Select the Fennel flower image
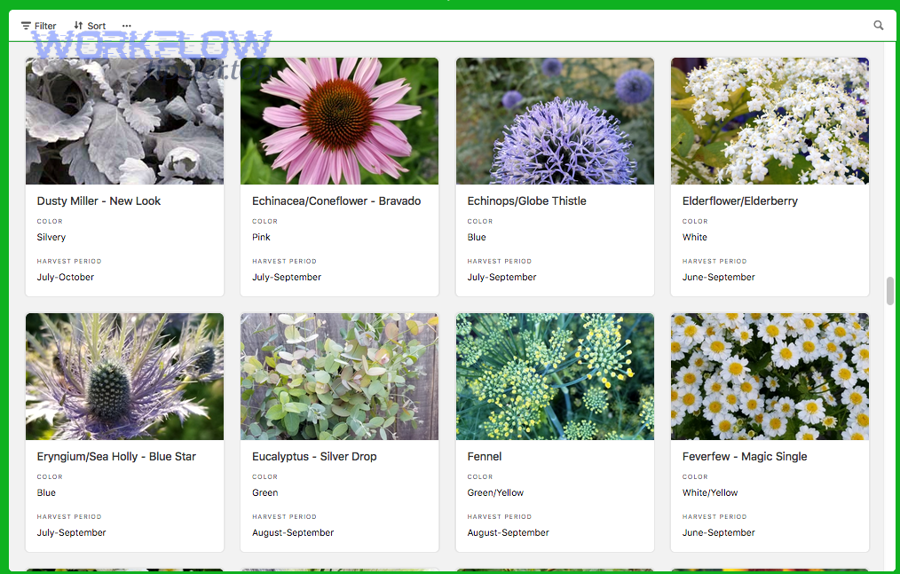Image resolution: width=900 pixels, height=574 pixels. click(555, 376)
